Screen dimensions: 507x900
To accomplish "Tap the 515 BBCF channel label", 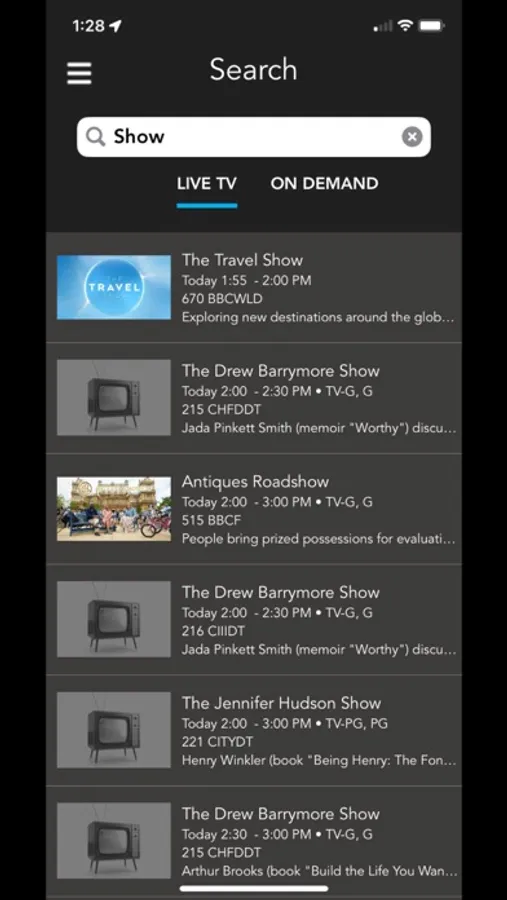I will (x=211, y=520).
